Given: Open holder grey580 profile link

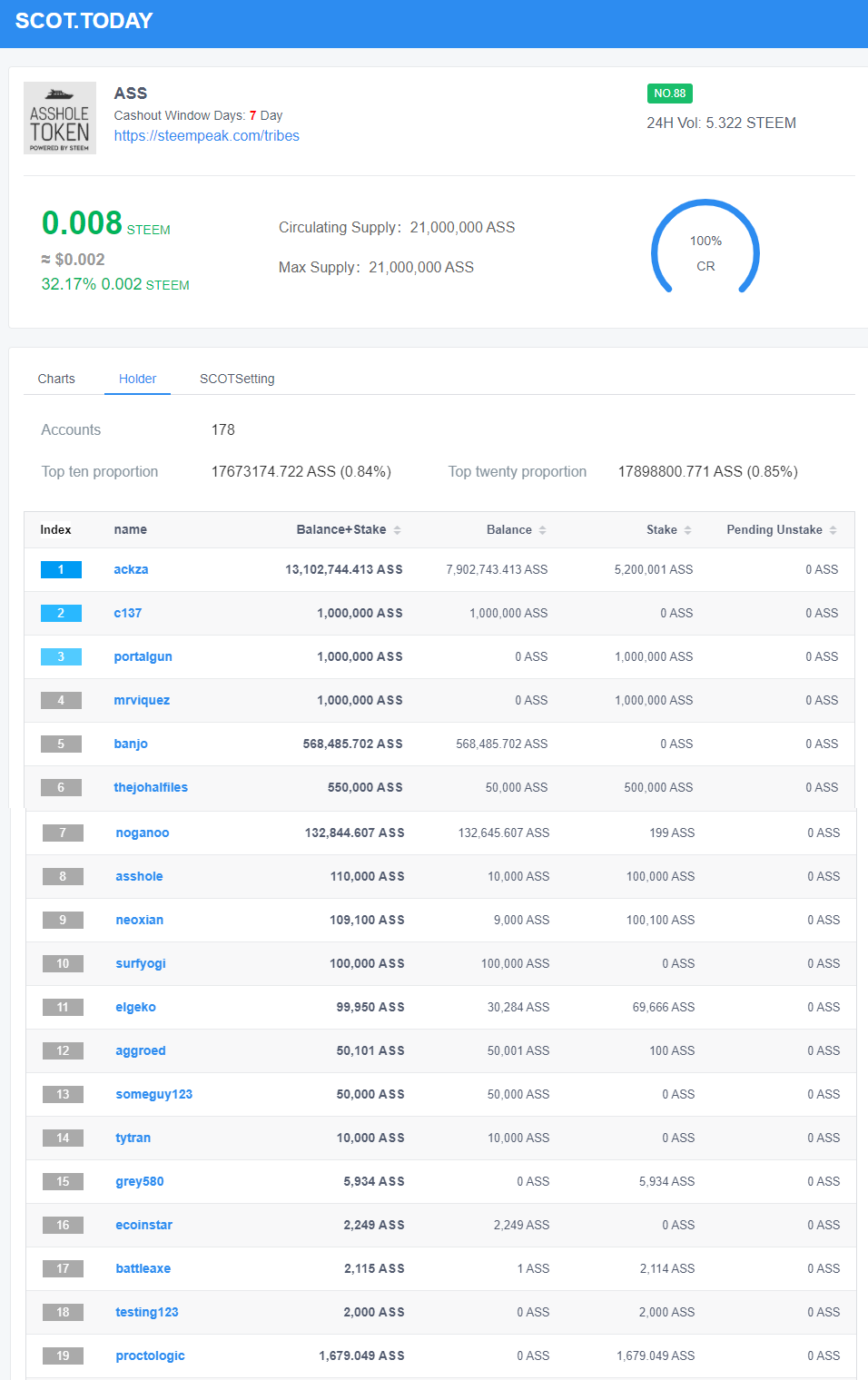Looking at the screenshot, I should pyautogui.click(x=140, y=1181).
